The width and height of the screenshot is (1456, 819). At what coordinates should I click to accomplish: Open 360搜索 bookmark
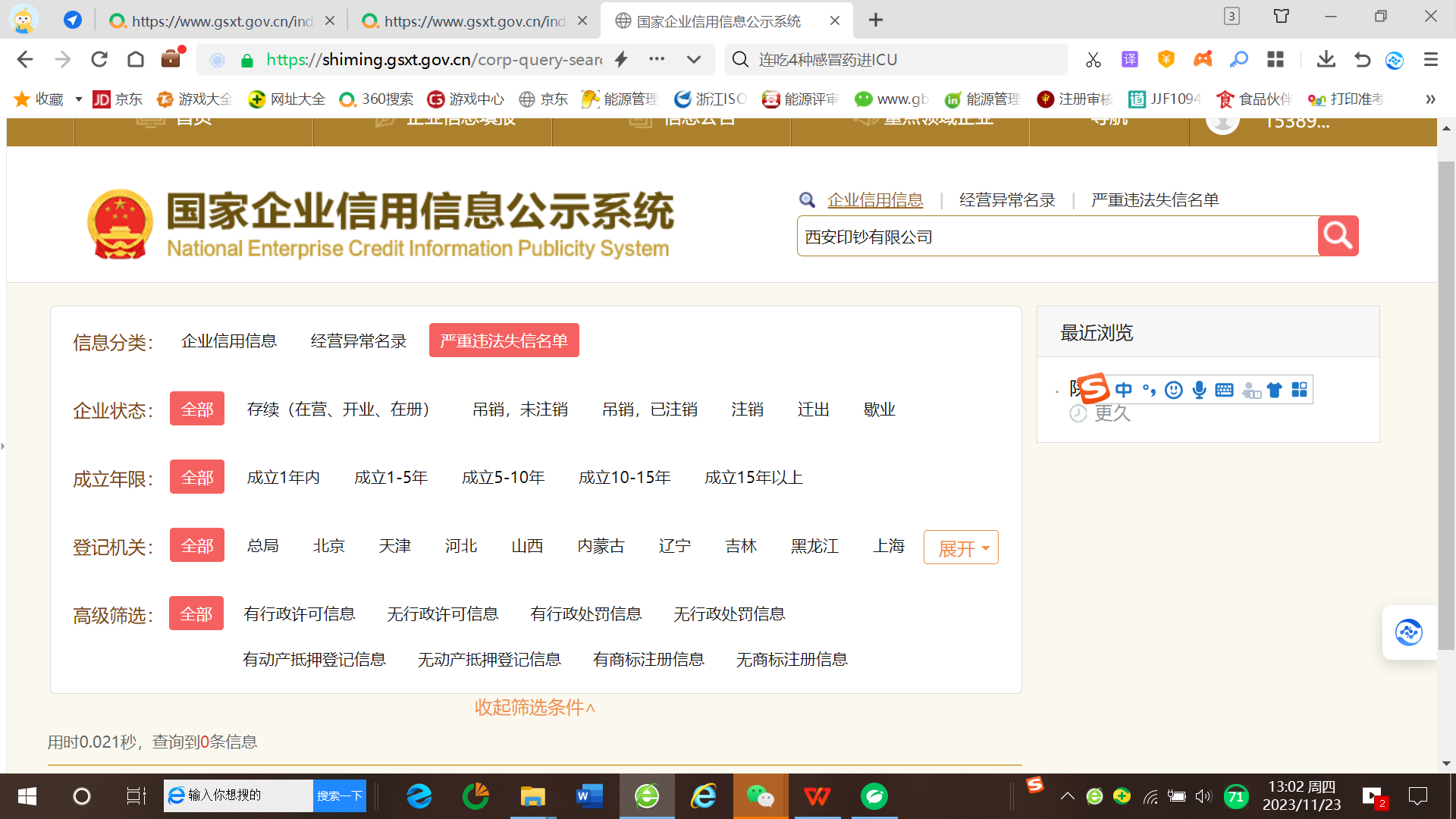(376, 99)
